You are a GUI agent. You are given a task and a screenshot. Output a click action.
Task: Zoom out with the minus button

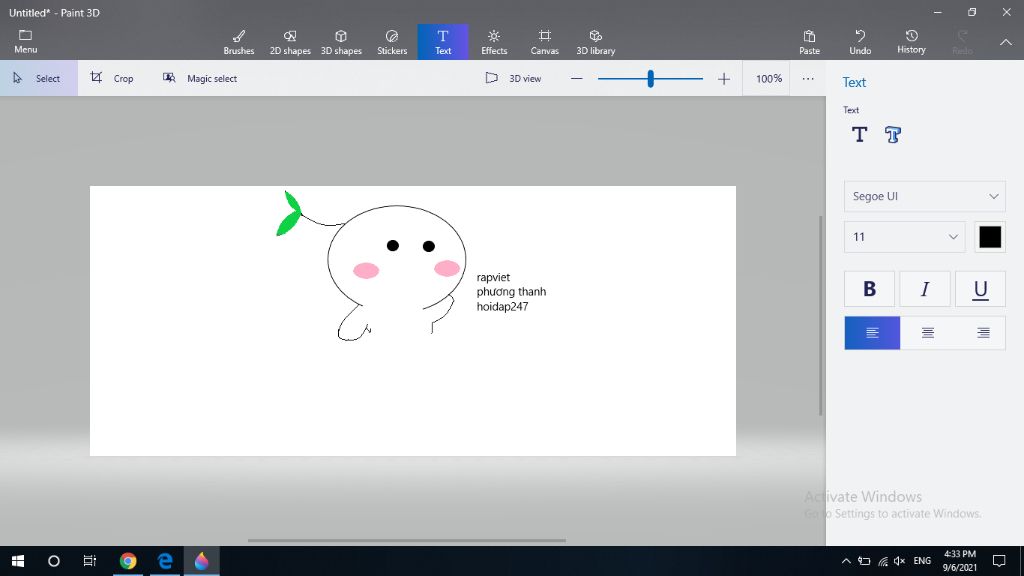click(576, 79)
